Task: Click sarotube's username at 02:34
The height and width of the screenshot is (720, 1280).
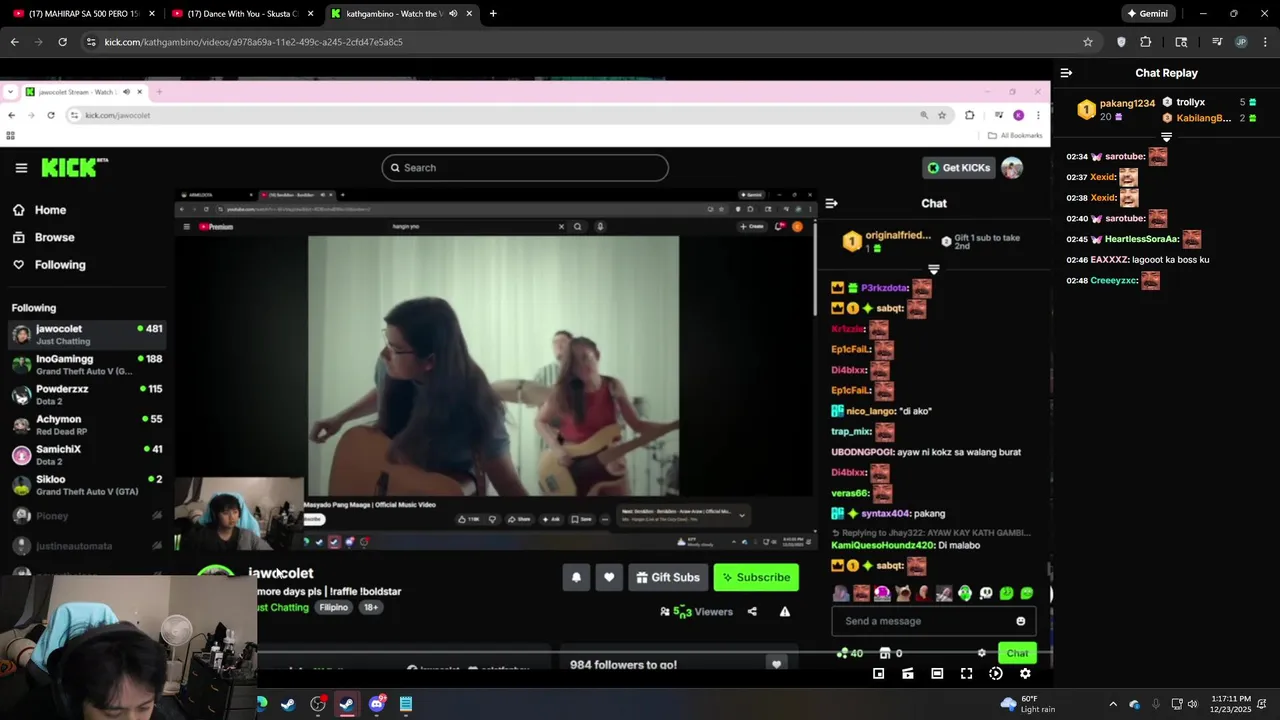Action: [1125, 157]
